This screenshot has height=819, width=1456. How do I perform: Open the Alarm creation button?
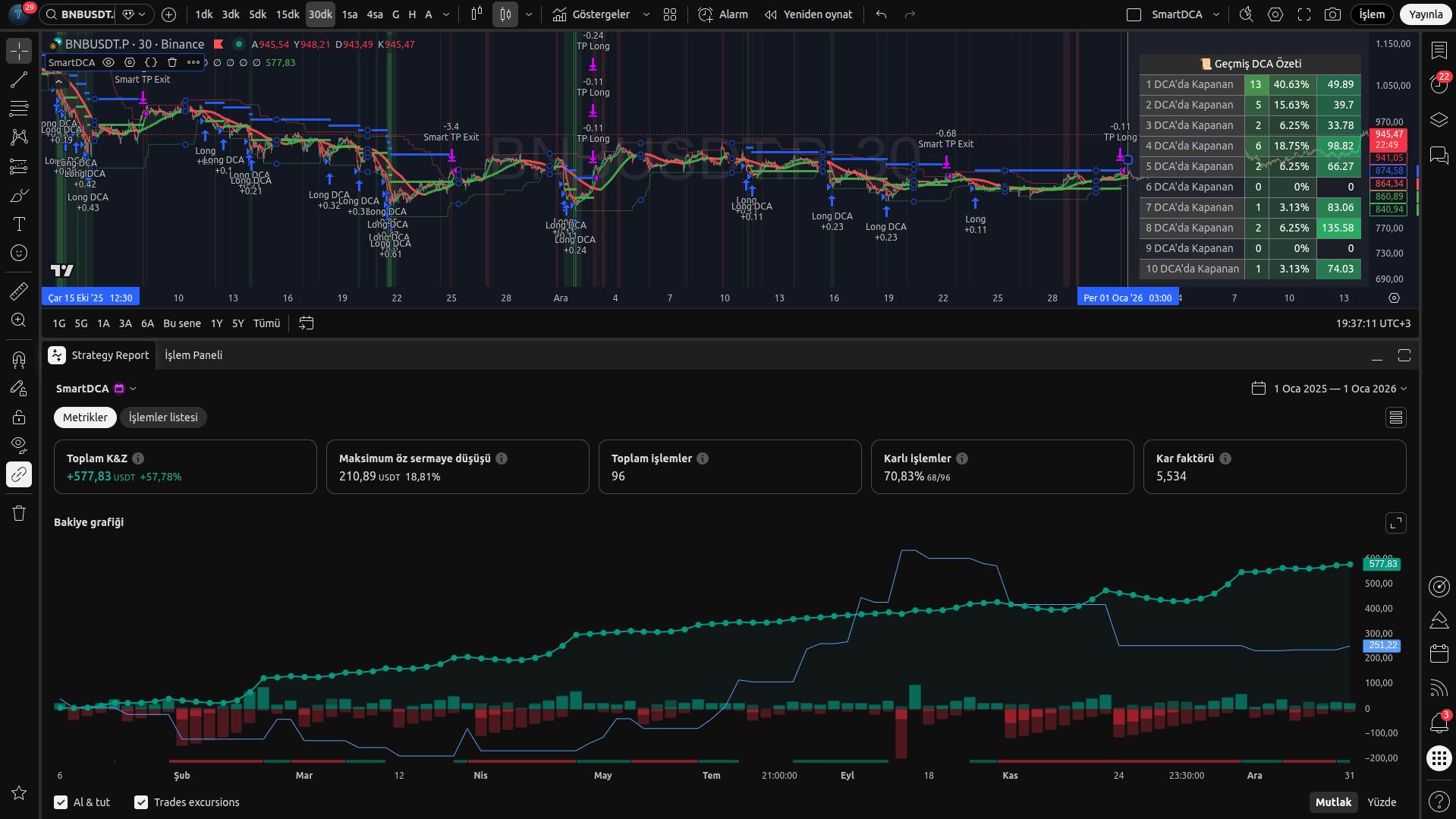tap(722, 14)
